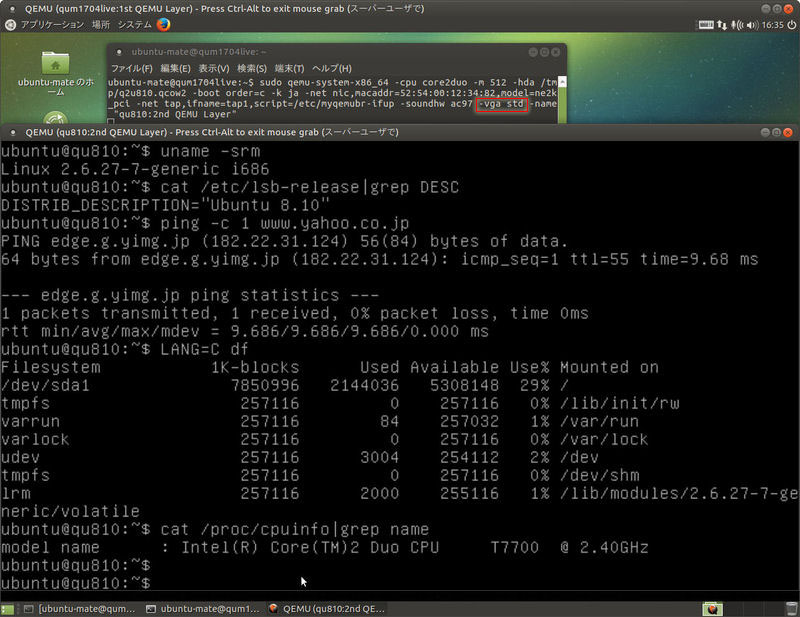Click the microphone indicator in the panel
Image resolution: width=800 pixels, height=617 pixels.
click(736, 24)
